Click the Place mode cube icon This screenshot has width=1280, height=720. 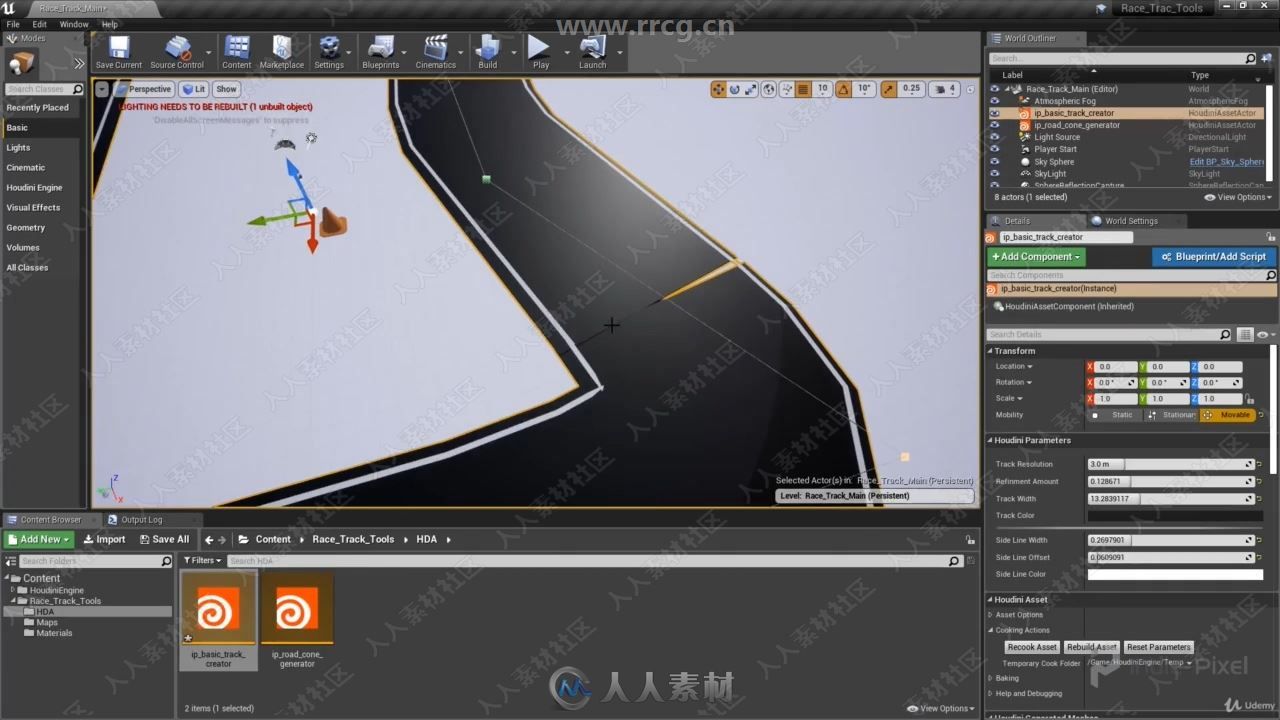pos(22,63)
